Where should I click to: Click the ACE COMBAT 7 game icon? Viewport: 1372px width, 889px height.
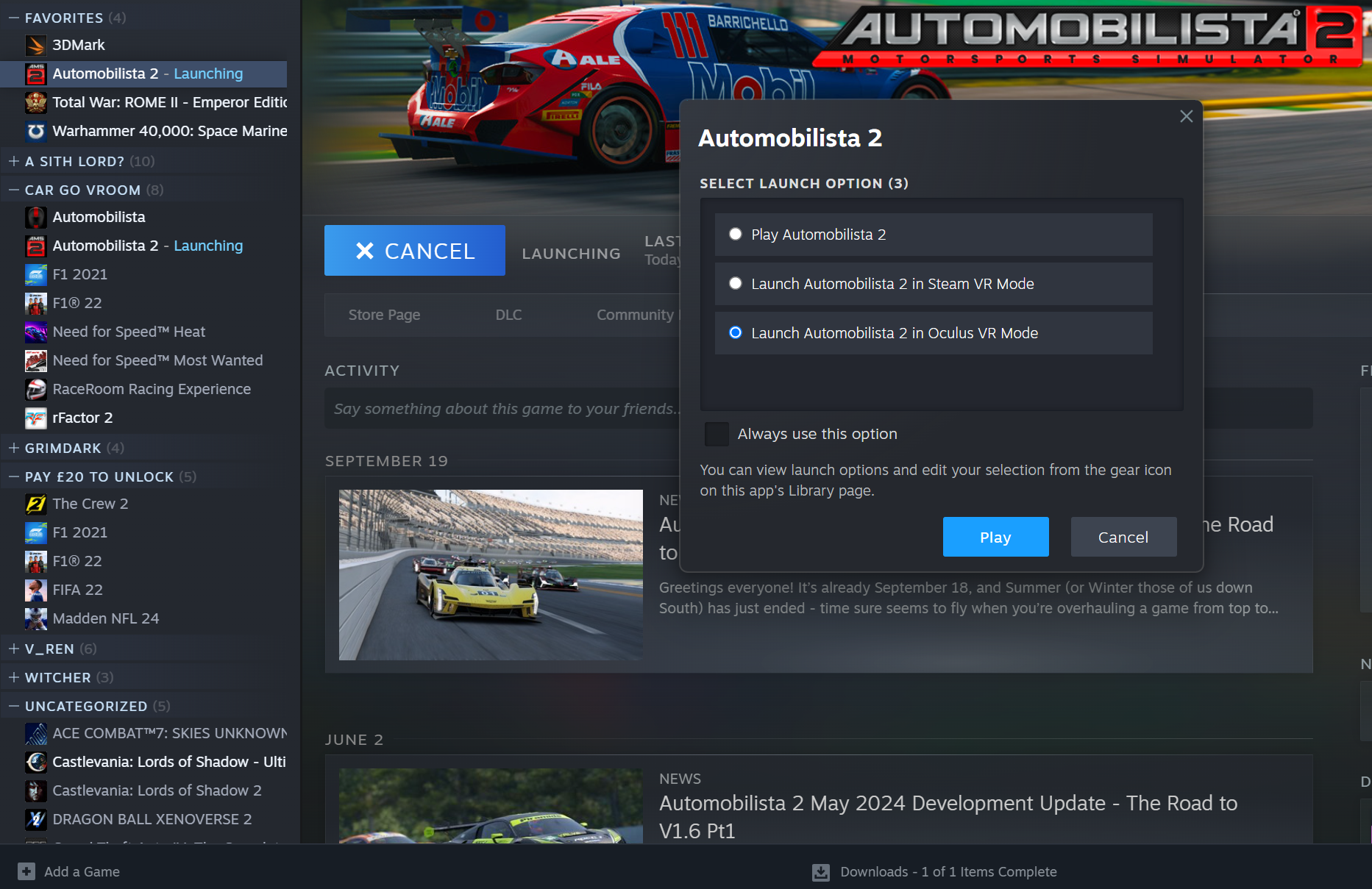coord(35,734)
